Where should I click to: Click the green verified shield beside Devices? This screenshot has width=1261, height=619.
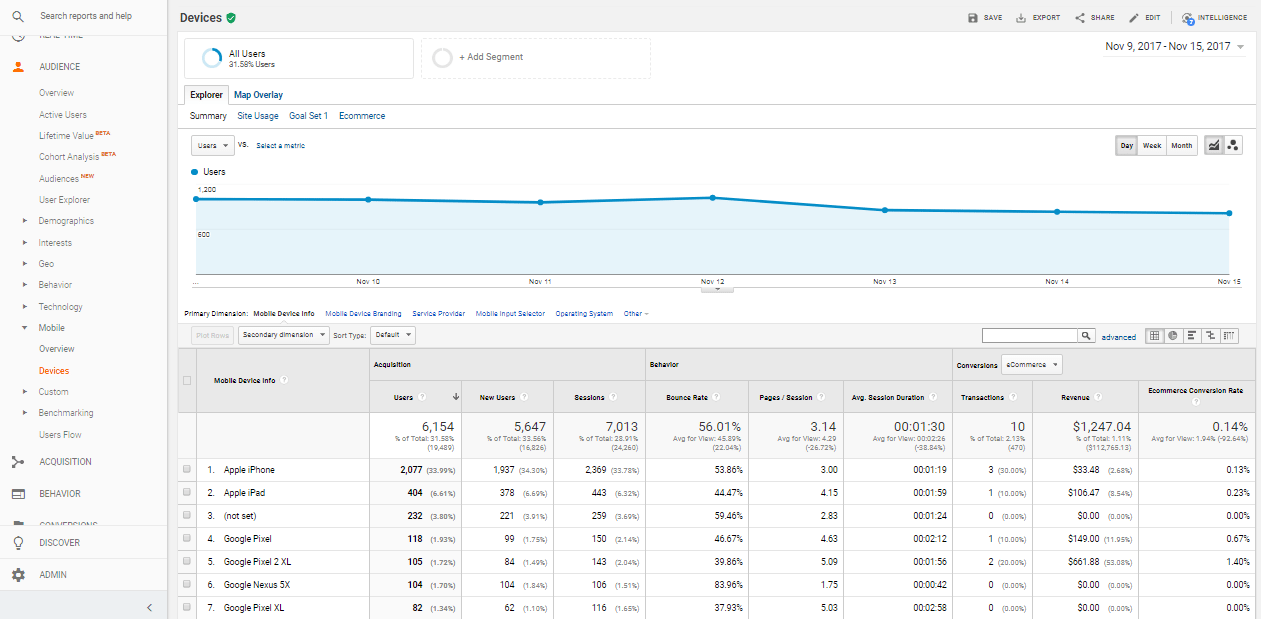pyautogui.click(x=231, y=18)
